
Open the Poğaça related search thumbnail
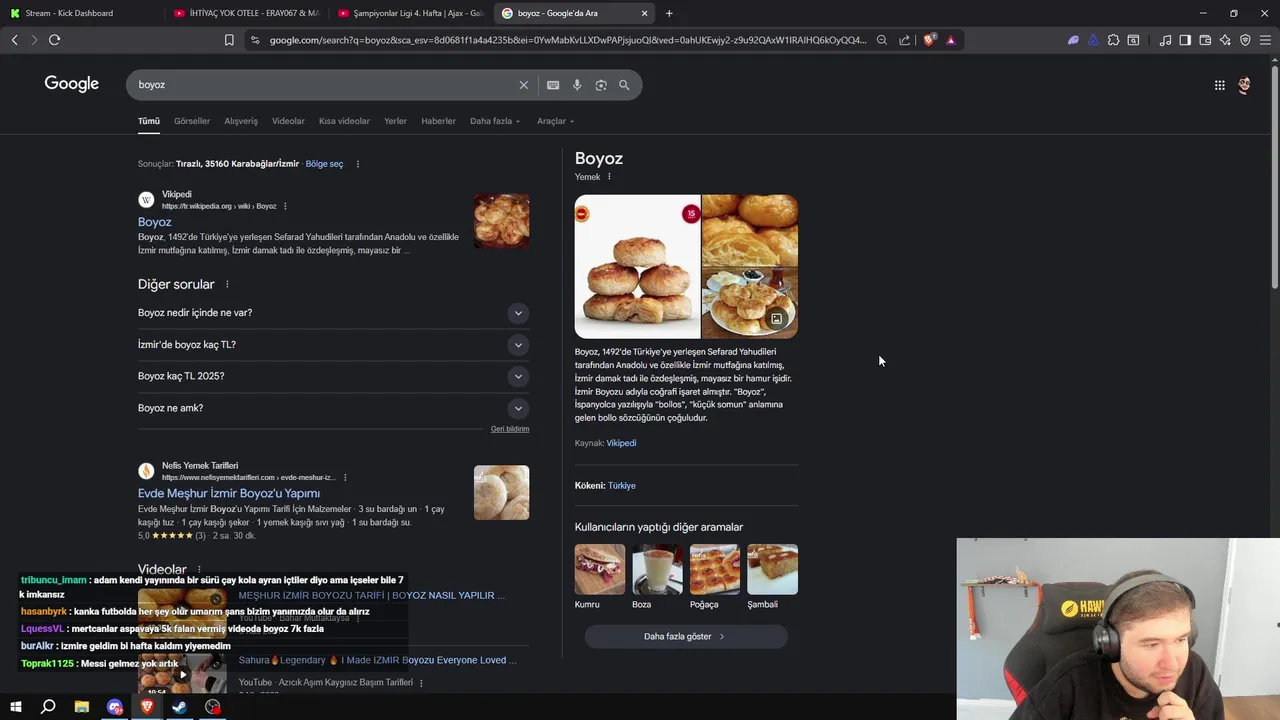pyautogui.click(x=715, y=569)
